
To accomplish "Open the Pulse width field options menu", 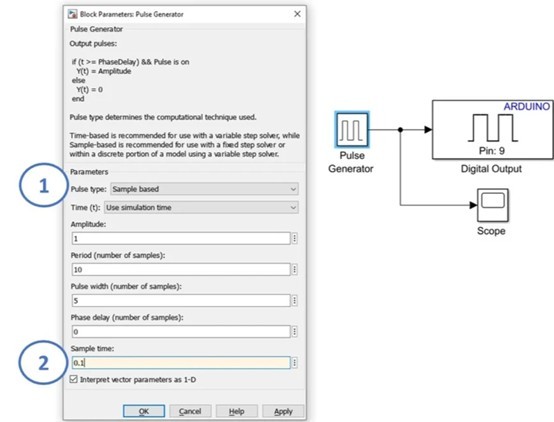I will point(294,301).
